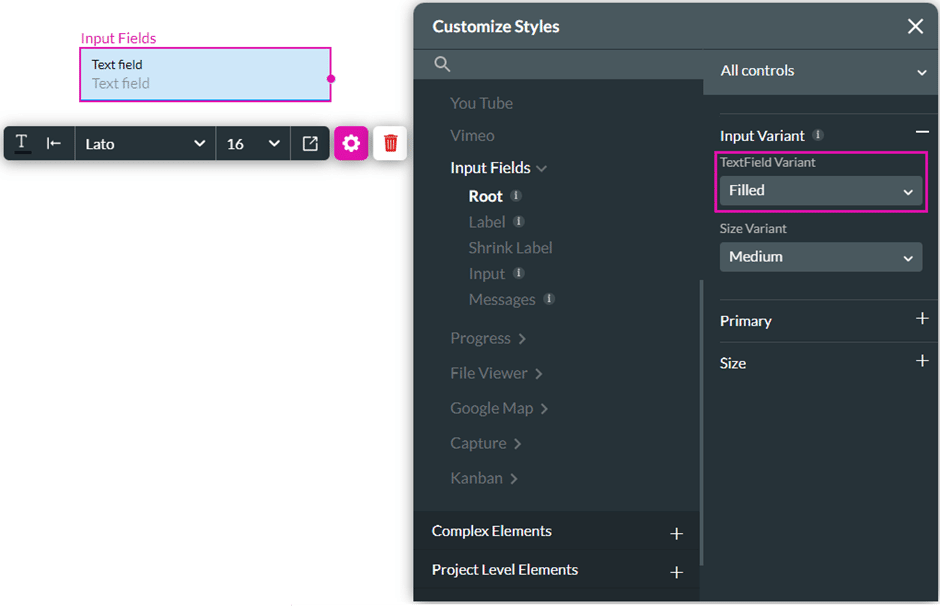This screenshot has width=940, height=606.
Task: Click info icon beside Input Variant
Action: point(818,135)
